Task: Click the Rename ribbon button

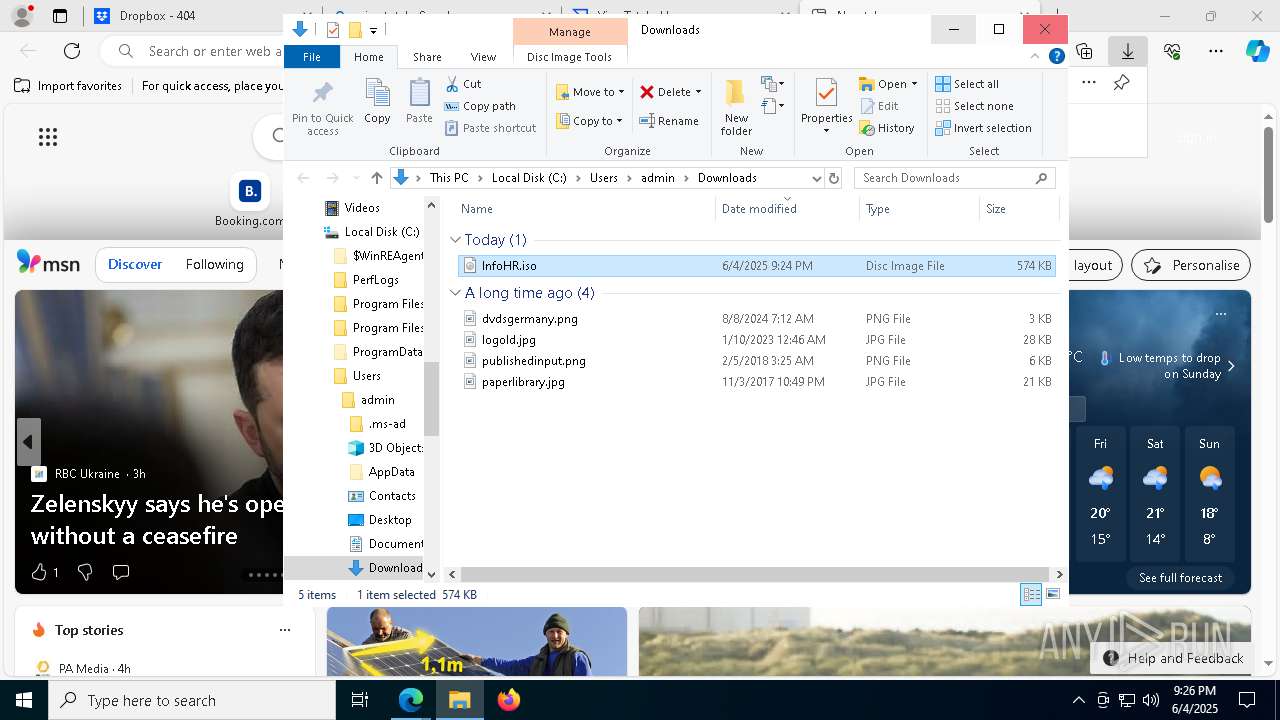Action: click(669, 121)
